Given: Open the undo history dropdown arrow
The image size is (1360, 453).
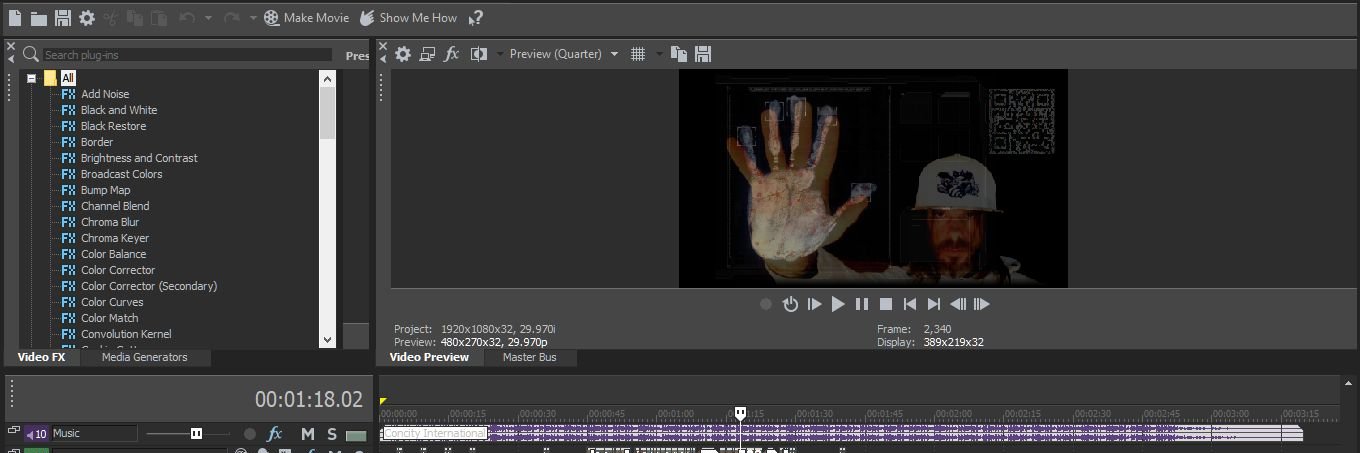Looking at the screenshot, I should pyautogui.click(x=208, y=18).
